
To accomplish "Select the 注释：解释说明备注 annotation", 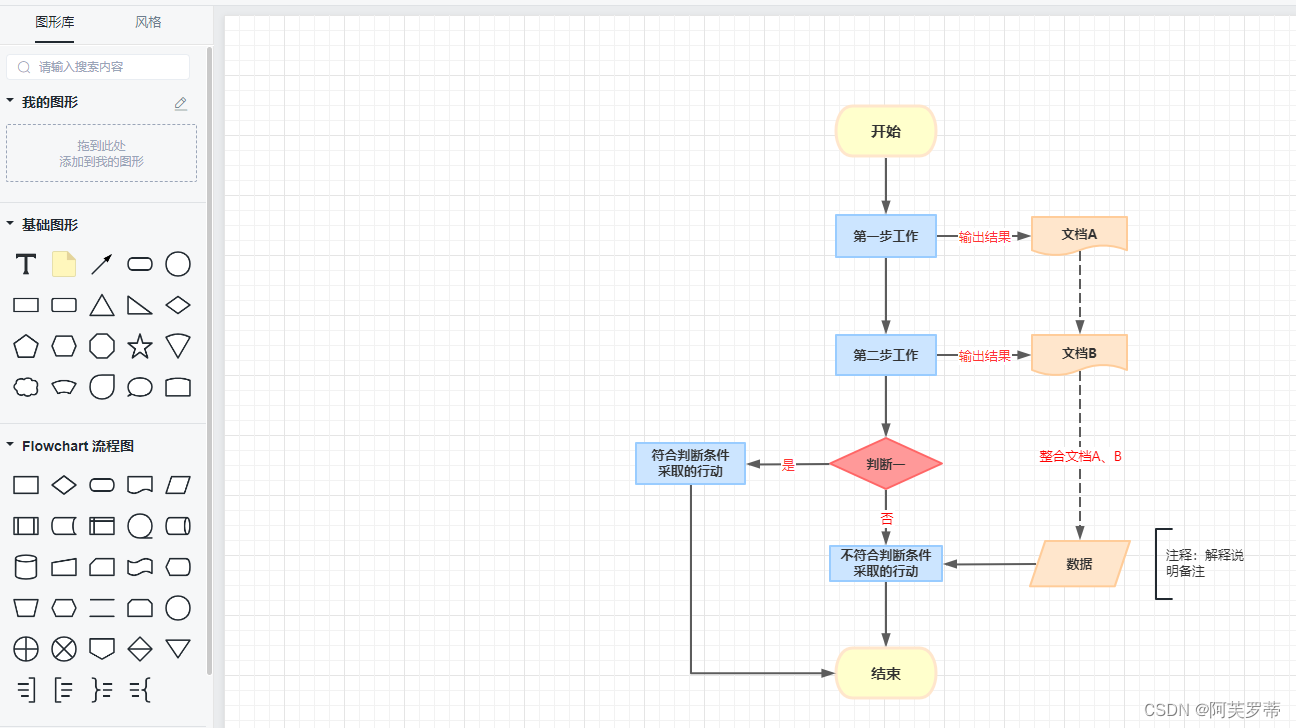I will pos(1201,564).
